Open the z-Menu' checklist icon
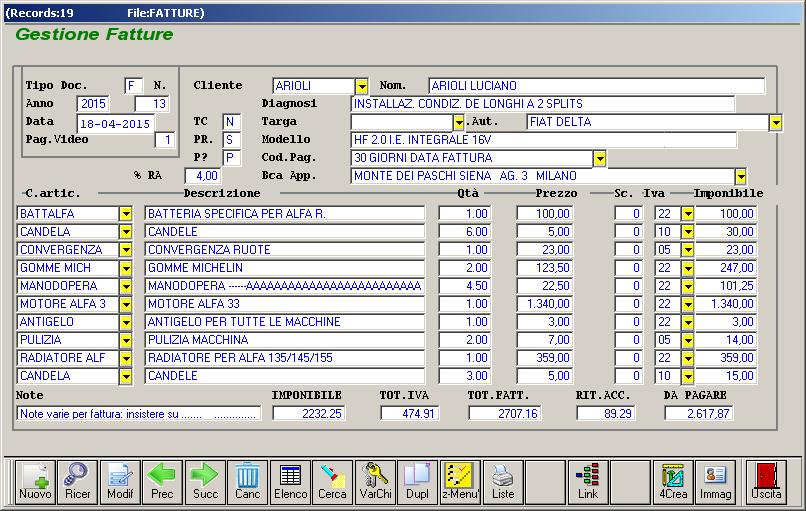 pyautogui.click(x=461, y=481)
